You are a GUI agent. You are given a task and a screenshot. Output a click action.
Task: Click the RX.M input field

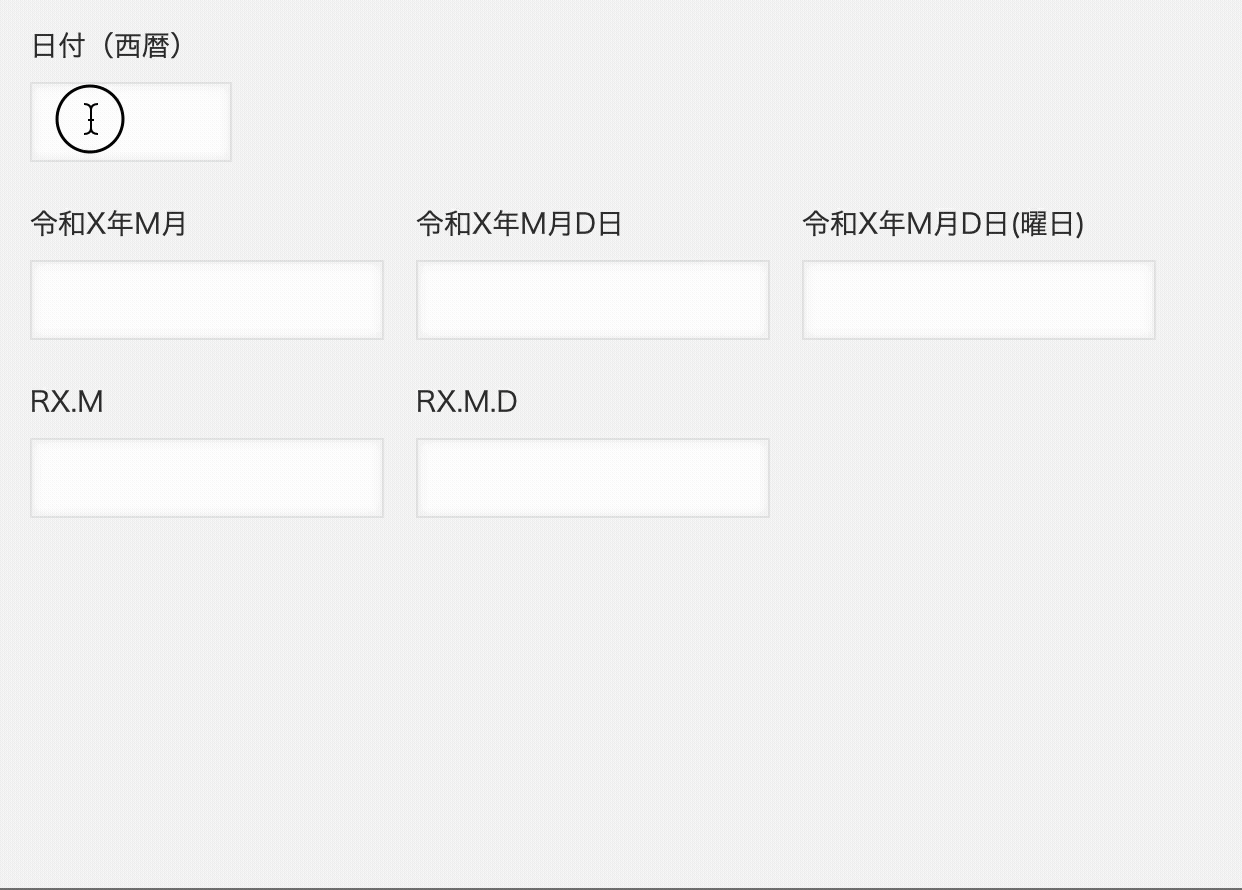click(x=207, y=478)
